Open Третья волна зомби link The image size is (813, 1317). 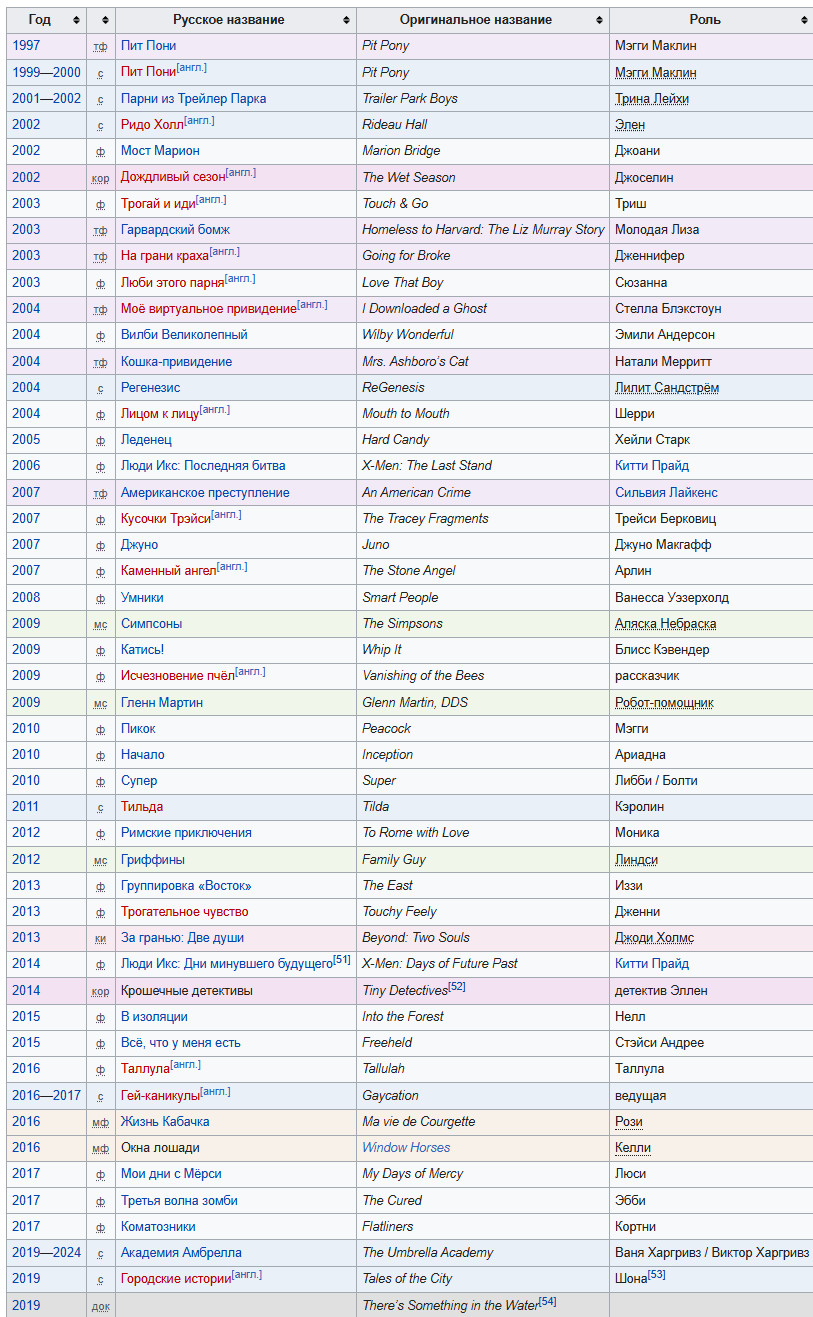tap(179, 1201)
